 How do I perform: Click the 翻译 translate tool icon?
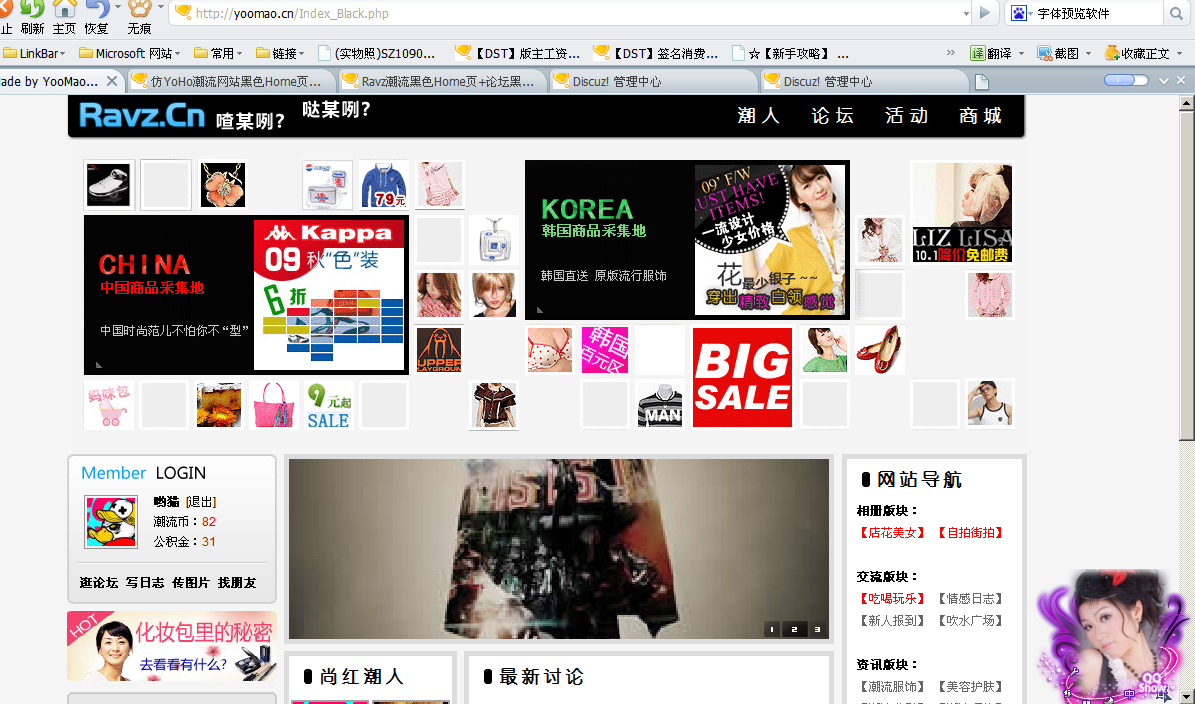click(977, 53)
